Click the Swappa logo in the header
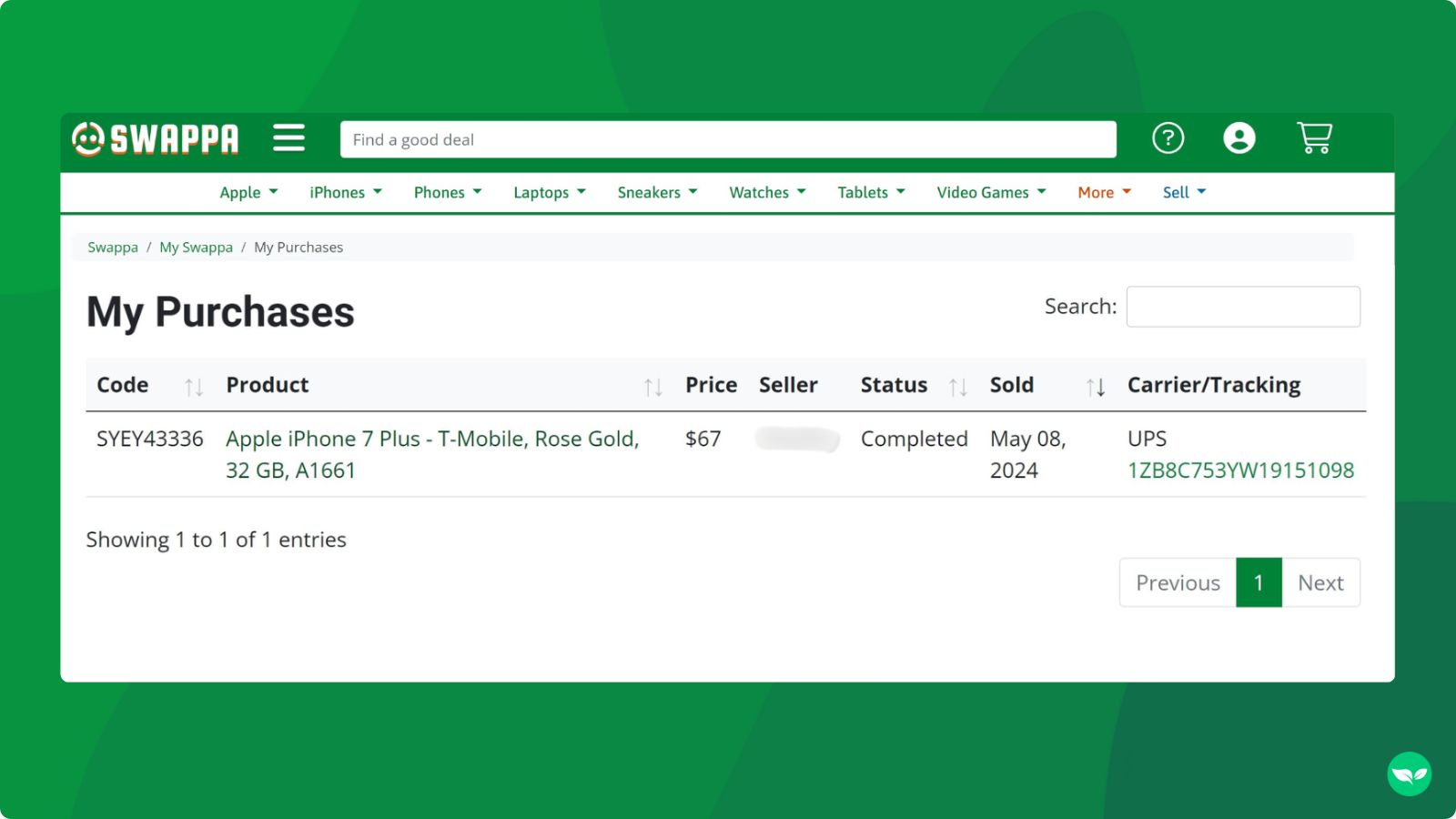Screen dimensions: 1456x819 [156, 139]
